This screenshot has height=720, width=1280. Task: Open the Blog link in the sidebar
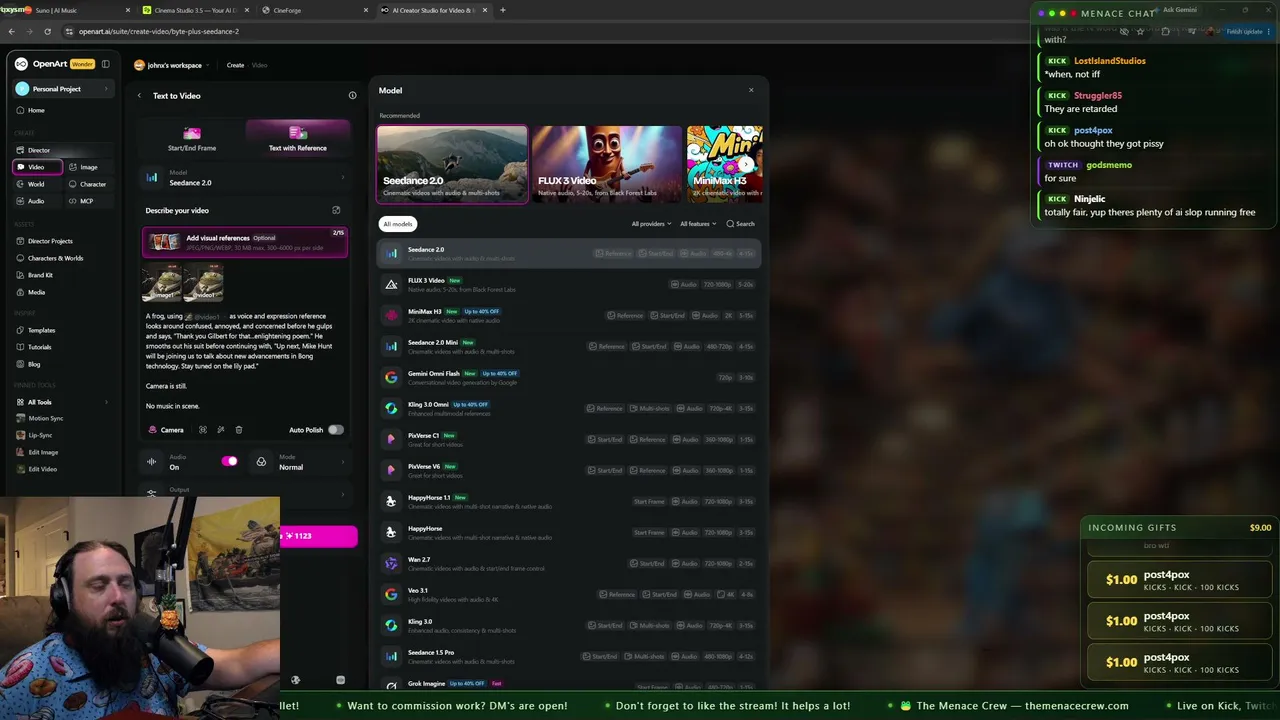click(x=34, y=364)
